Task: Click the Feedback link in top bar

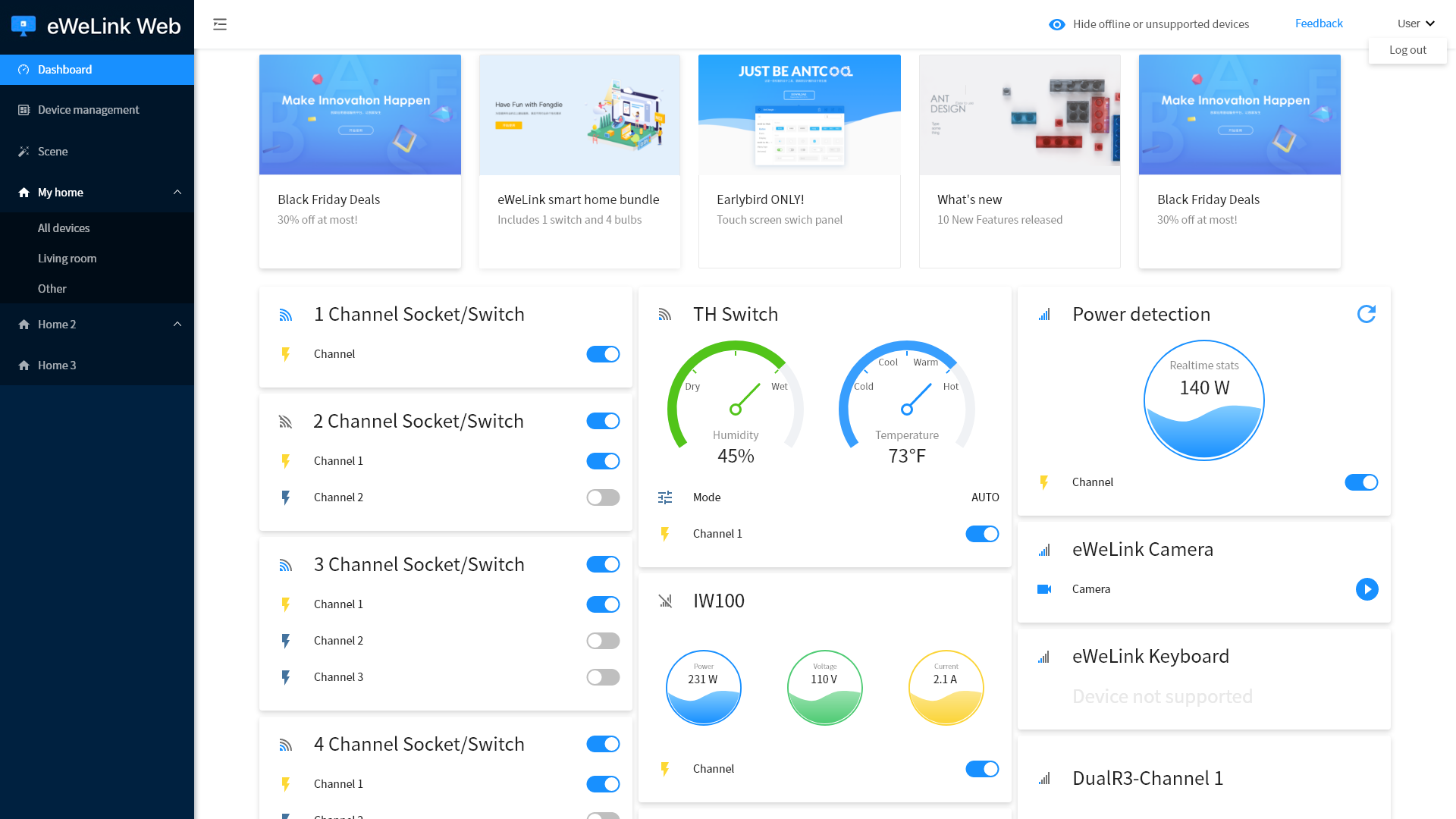Action: point(1319,23)
